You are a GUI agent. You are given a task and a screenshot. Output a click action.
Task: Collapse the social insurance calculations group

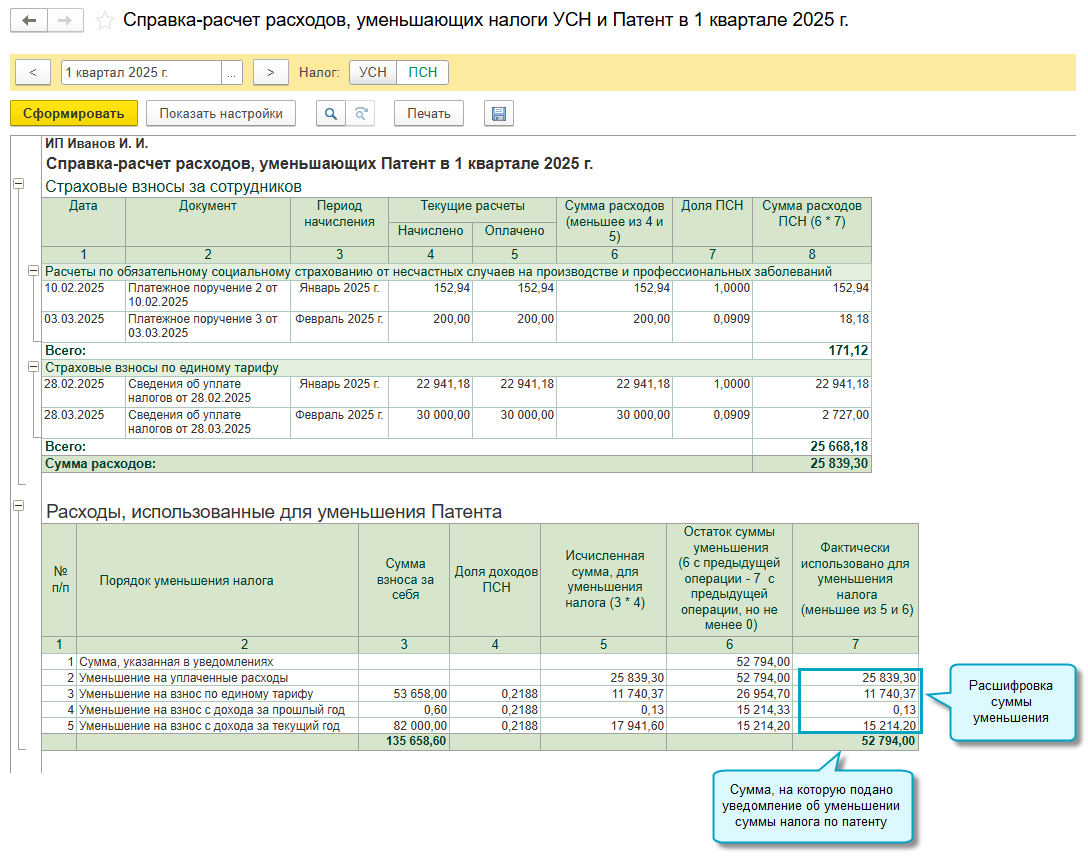pyautogui.click(x=34, y=271)
